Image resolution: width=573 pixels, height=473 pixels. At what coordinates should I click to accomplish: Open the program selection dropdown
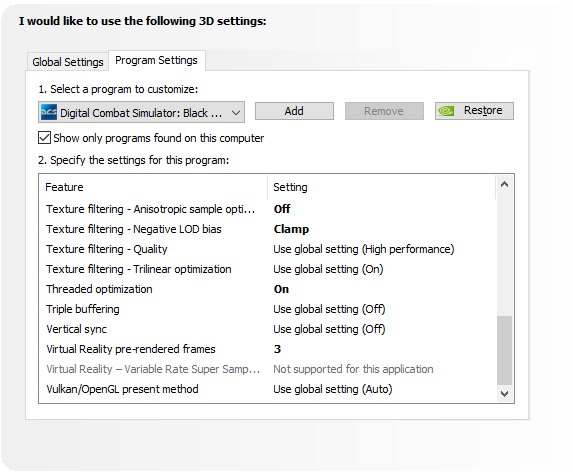[141, 112]
